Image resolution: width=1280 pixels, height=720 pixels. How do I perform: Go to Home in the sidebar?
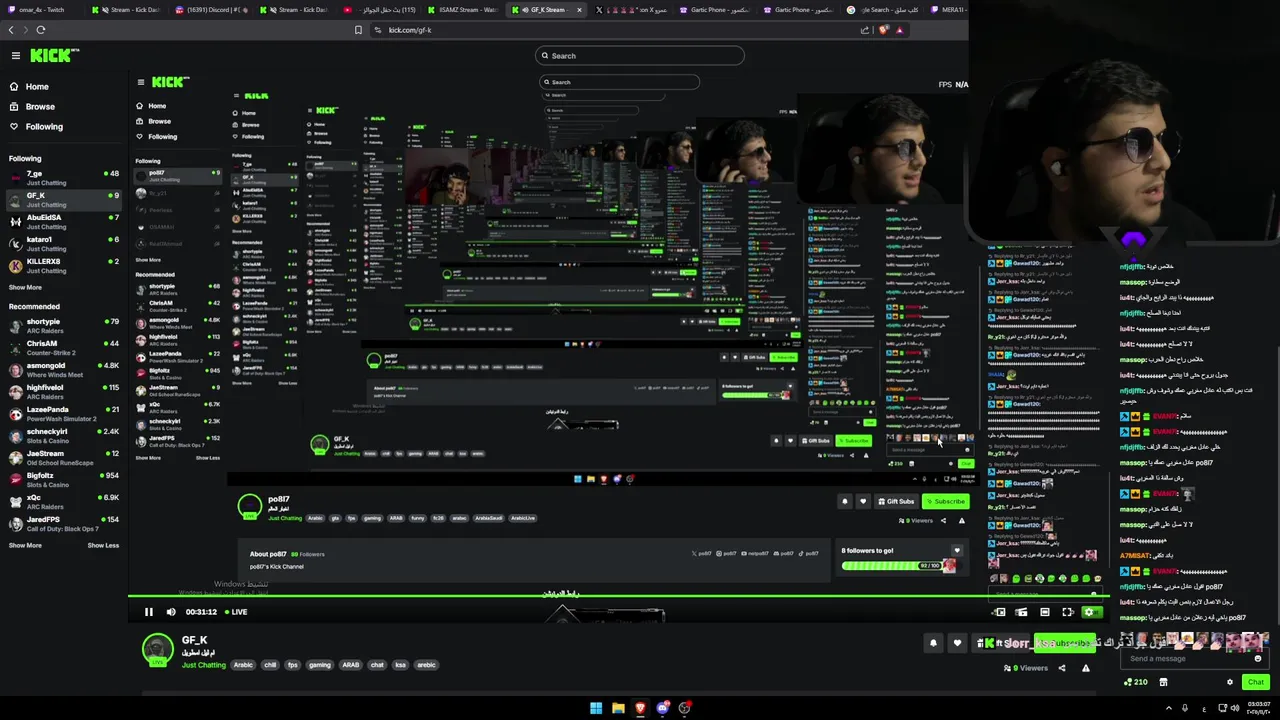click(x=37, y=87)
